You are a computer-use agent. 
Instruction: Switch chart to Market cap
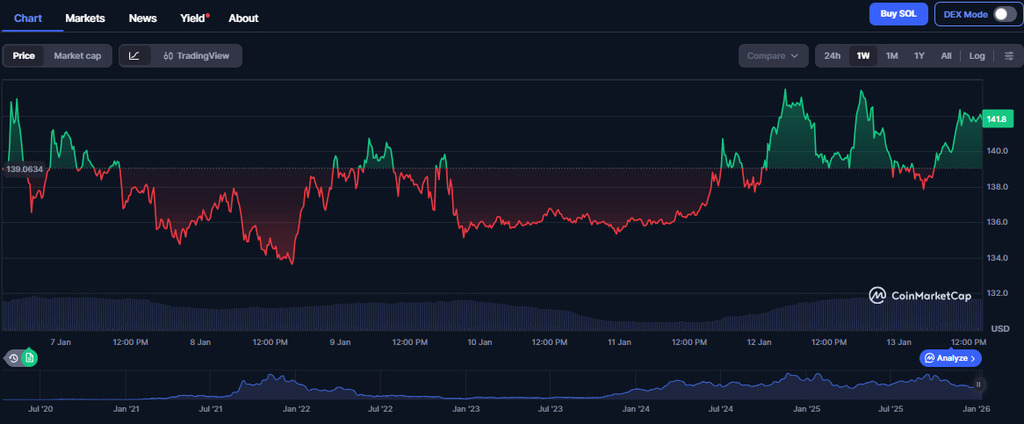77,56
